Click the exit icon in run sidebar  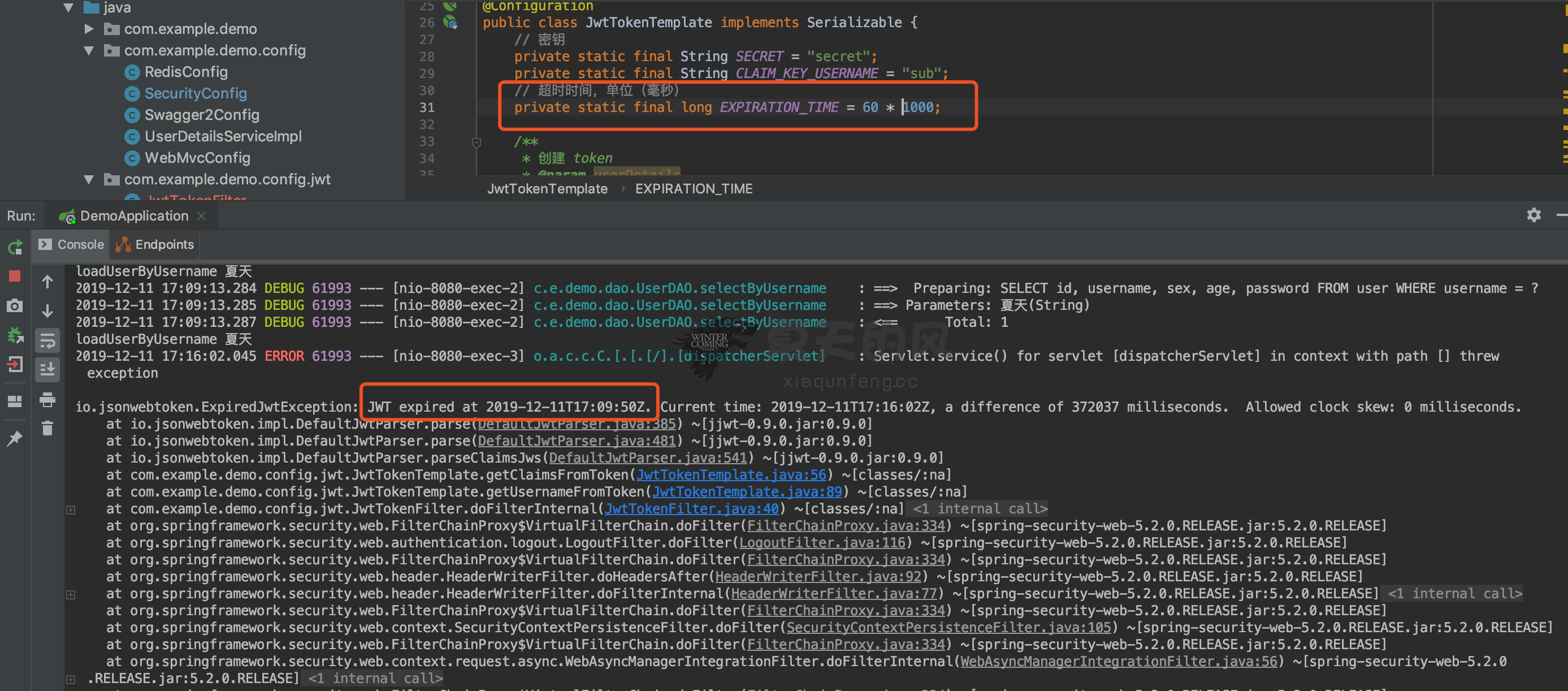(15, 365)
